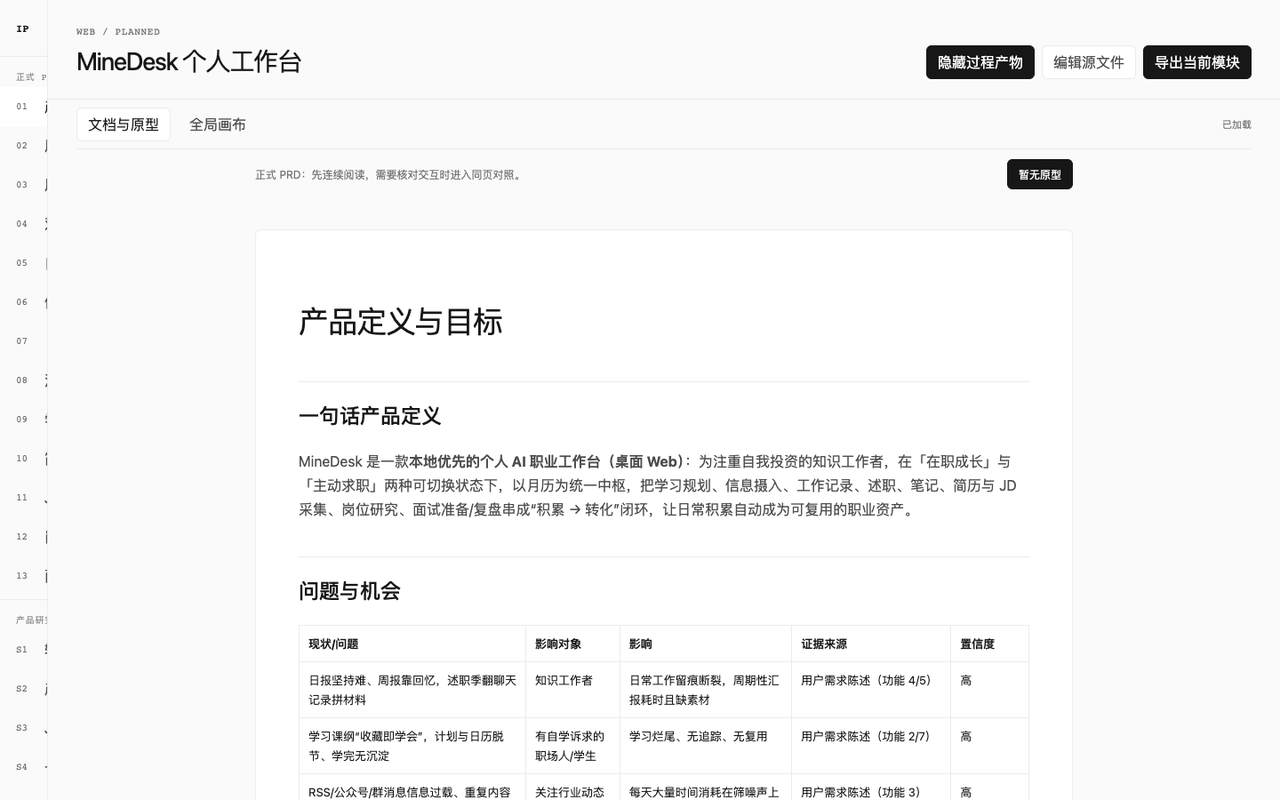This screenshot has width=1280, height=800.
Task: Switch to the 全局画布 tab
Action: point(217,124)
